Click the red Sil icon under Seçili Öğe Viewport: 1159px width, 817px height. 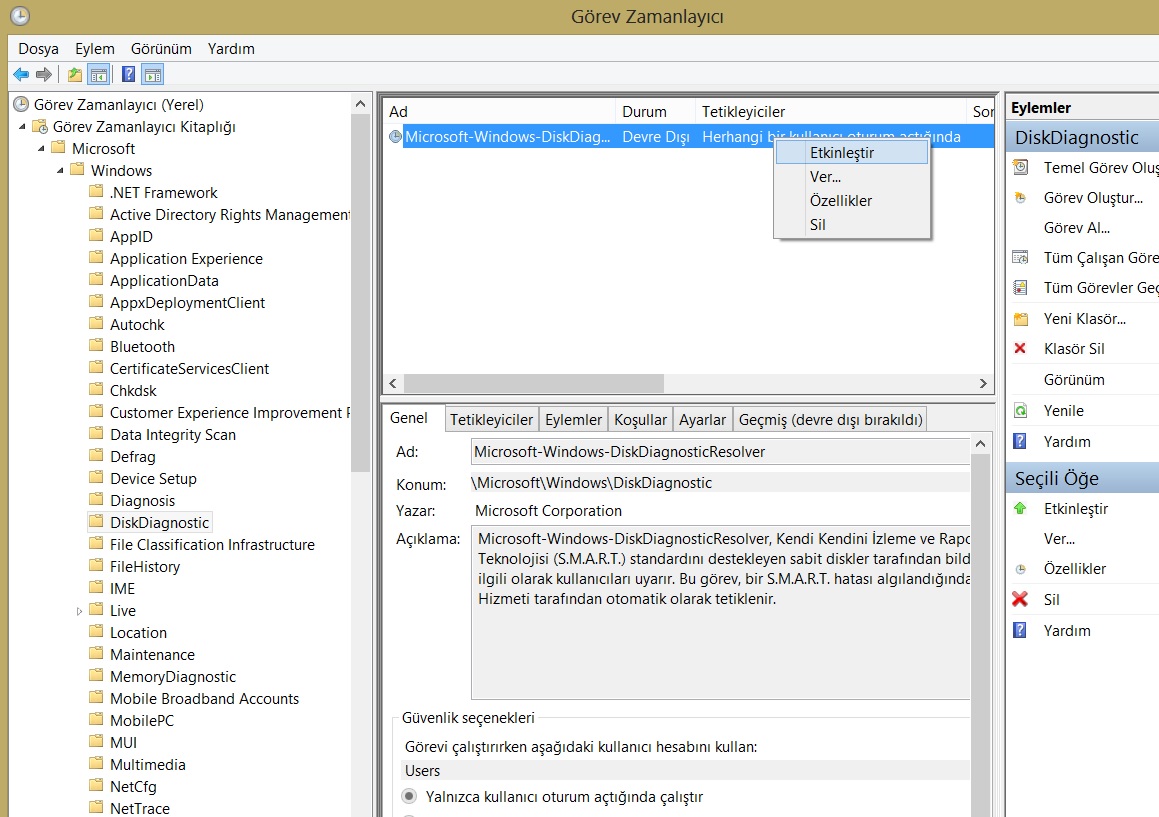[x=1020, y=600]
